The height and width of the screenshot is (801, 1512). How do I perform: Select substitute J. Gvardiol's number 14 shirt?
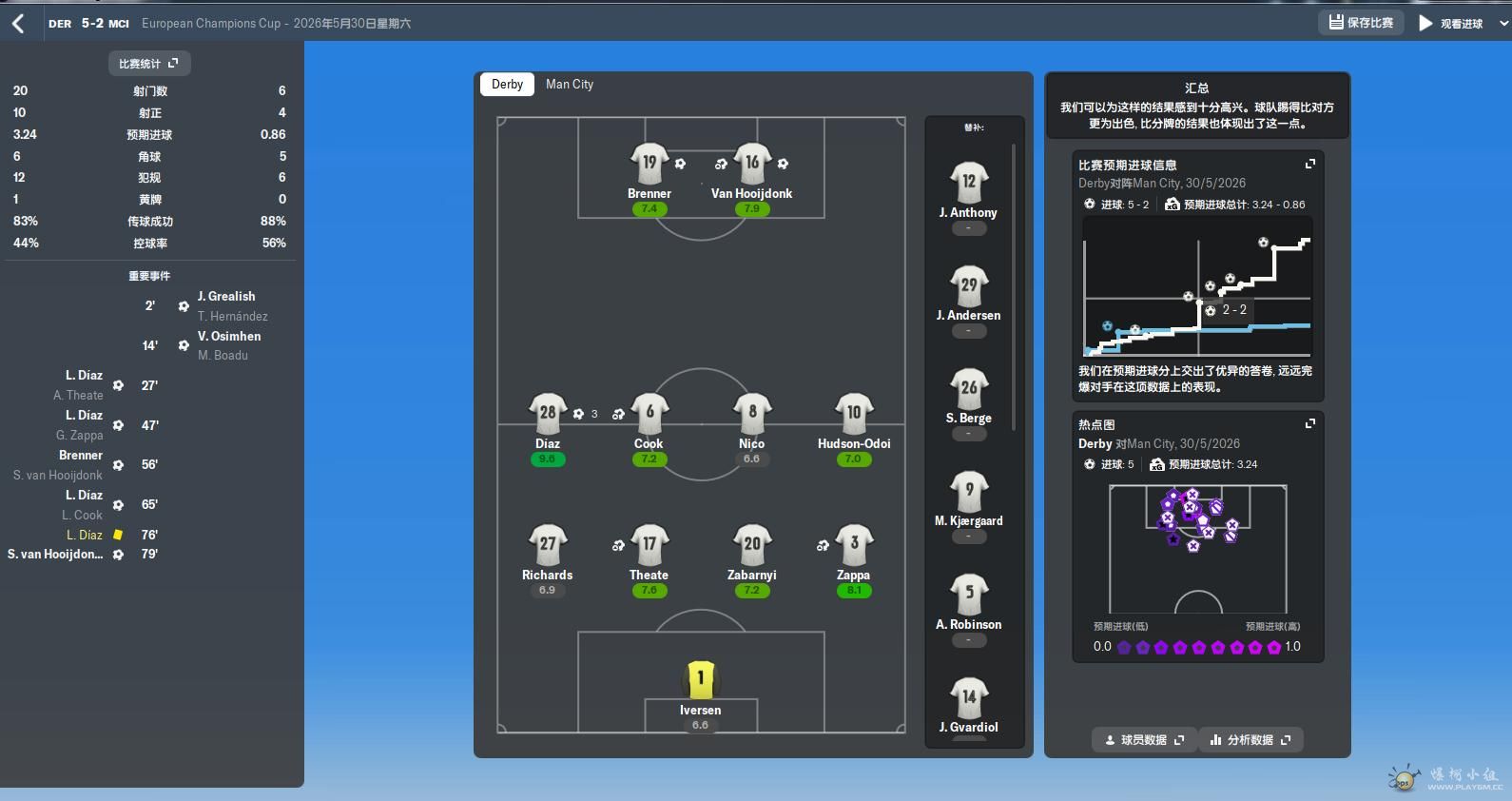coord(969,696)
